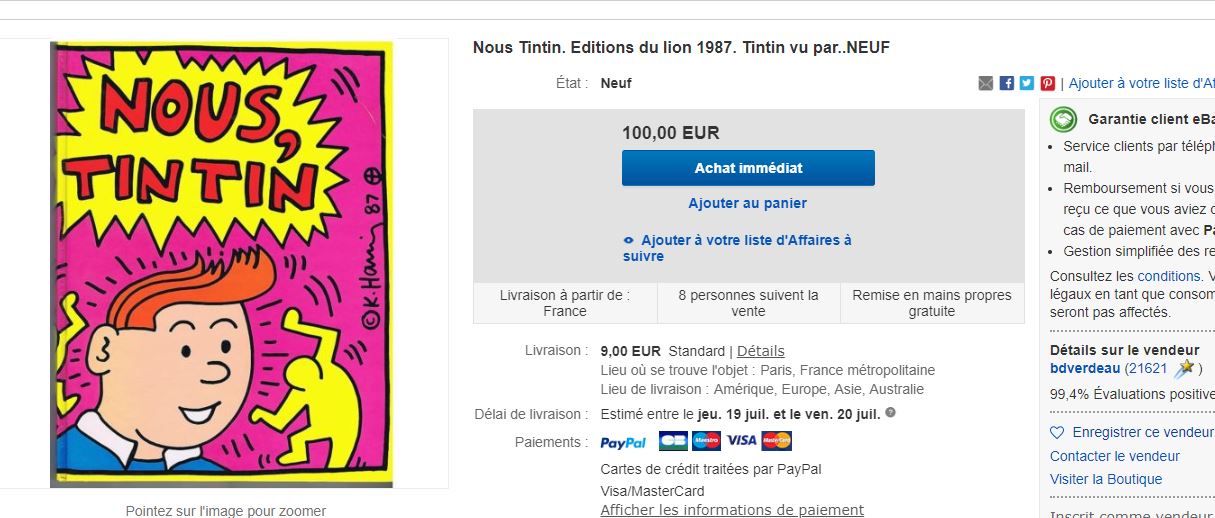
Task: Pin the listing on Pinterest
Action: pos(1047,83)
